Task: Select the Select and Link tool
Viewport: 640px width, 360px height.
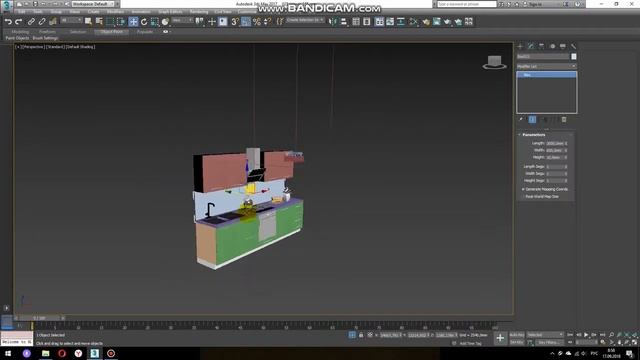Action: point(31,22)
